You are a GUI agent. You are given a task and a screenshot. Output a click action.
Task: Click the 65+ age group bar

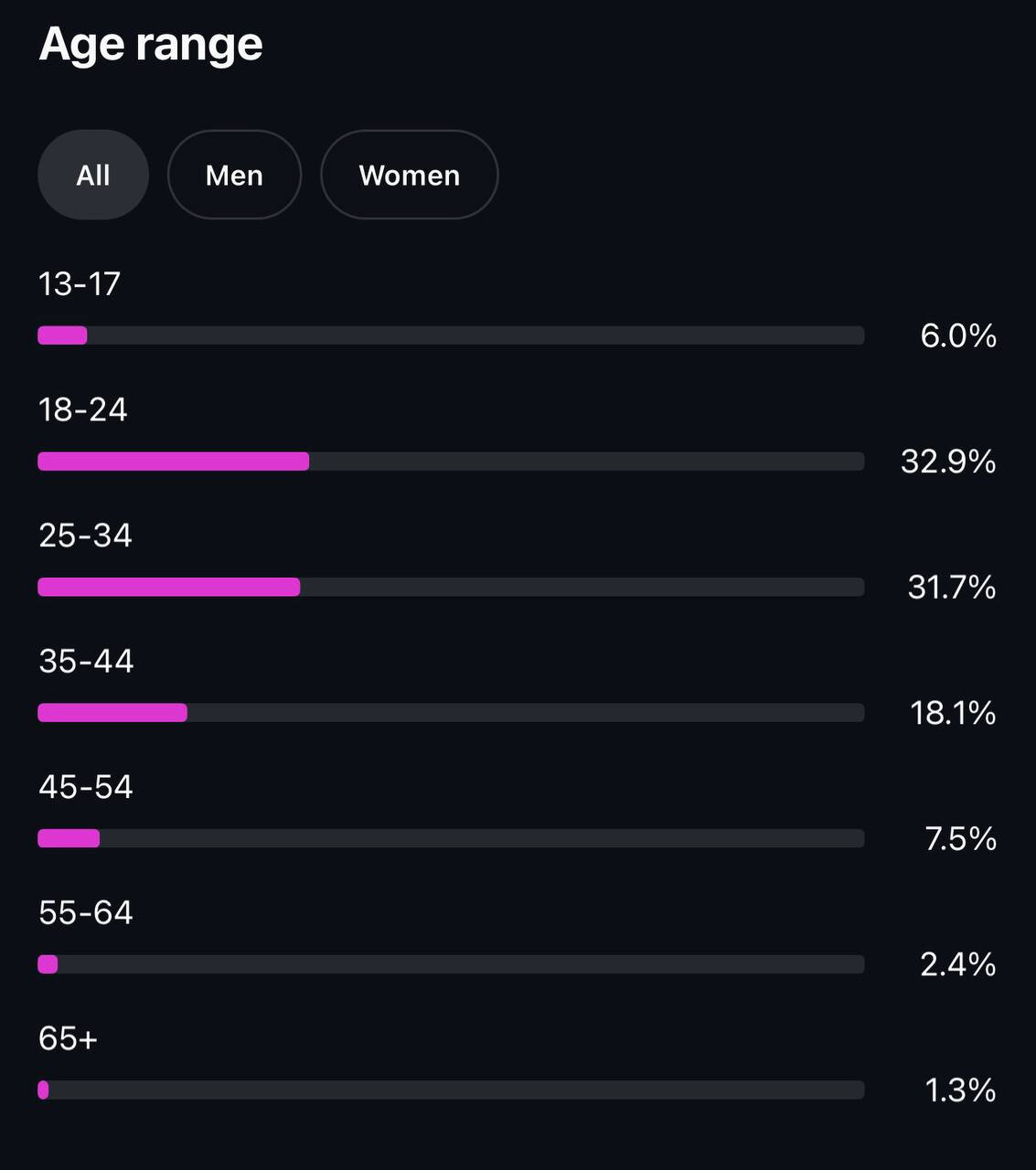coord(451,1090)
